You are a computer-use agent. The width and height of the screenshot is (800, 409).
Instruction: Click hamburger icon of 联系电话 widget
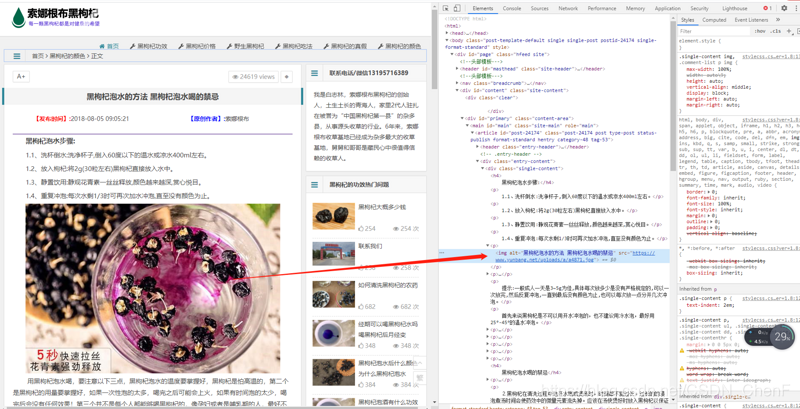coord(314,73)
